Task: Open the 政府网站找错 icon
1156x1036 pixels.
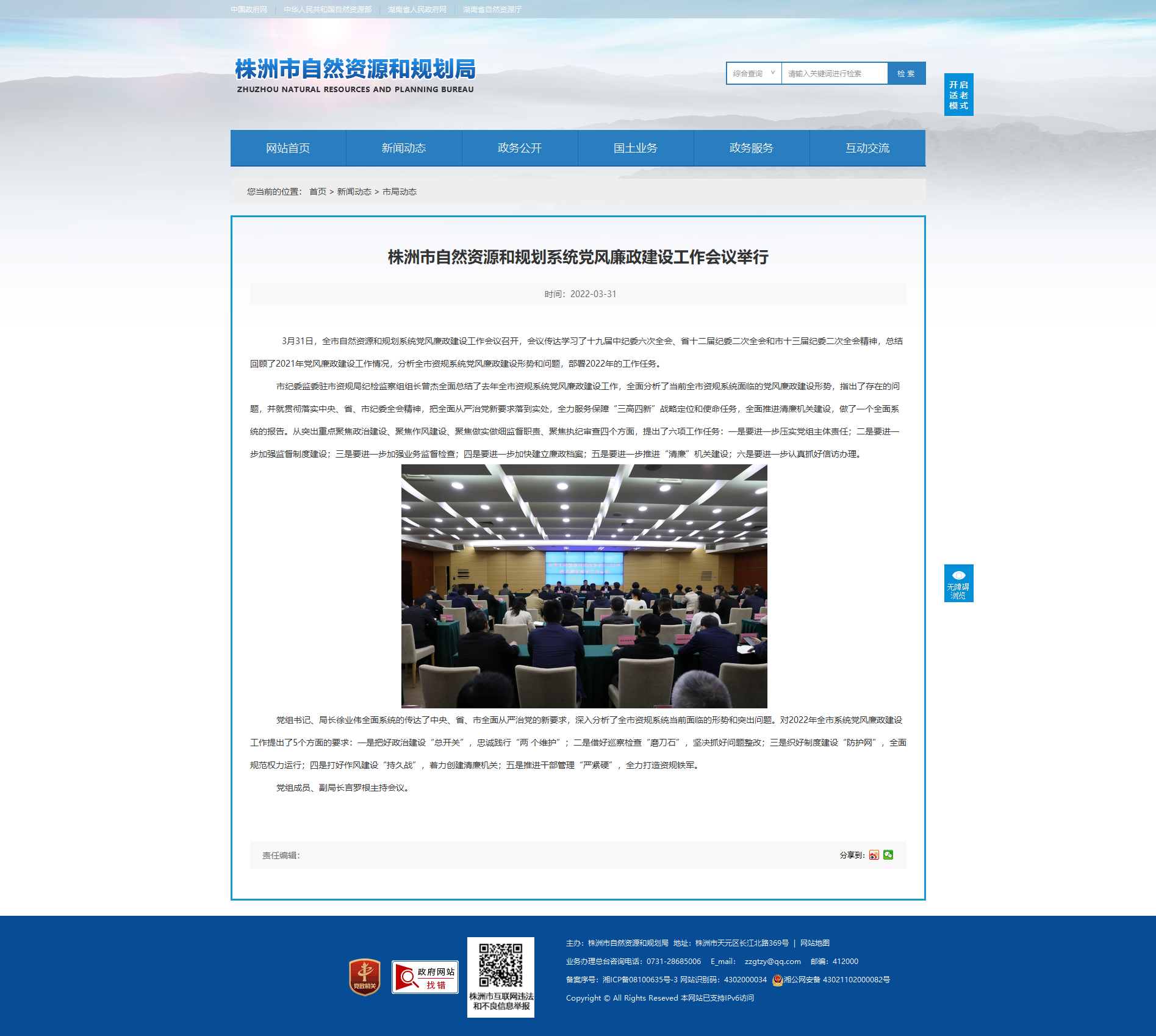Action: tap(425, 977)
